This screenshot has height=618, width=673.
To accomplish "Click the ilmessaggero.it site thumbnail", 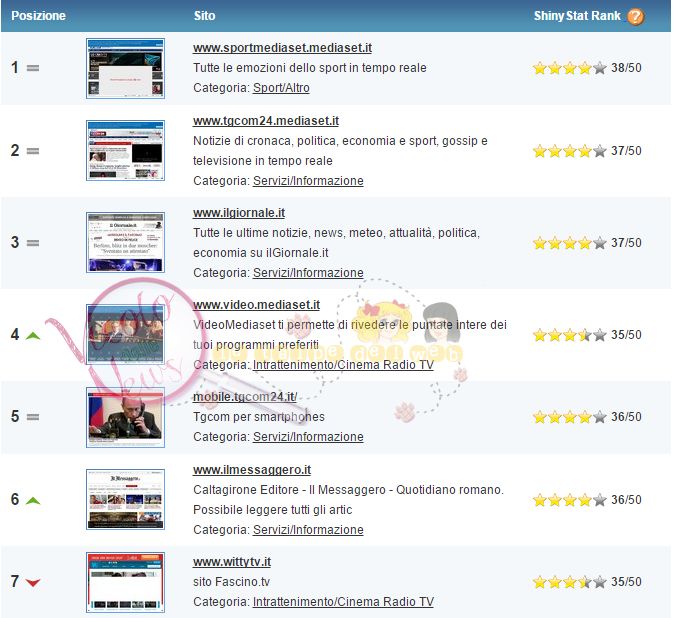I will (125, 500).
